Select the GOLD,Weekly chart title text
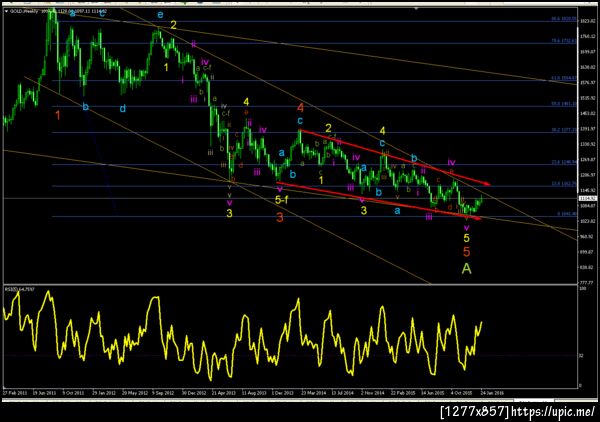Image resolution: width=600 pixels, height=422 pixels. pyautogui.click(x=23, y=11)
